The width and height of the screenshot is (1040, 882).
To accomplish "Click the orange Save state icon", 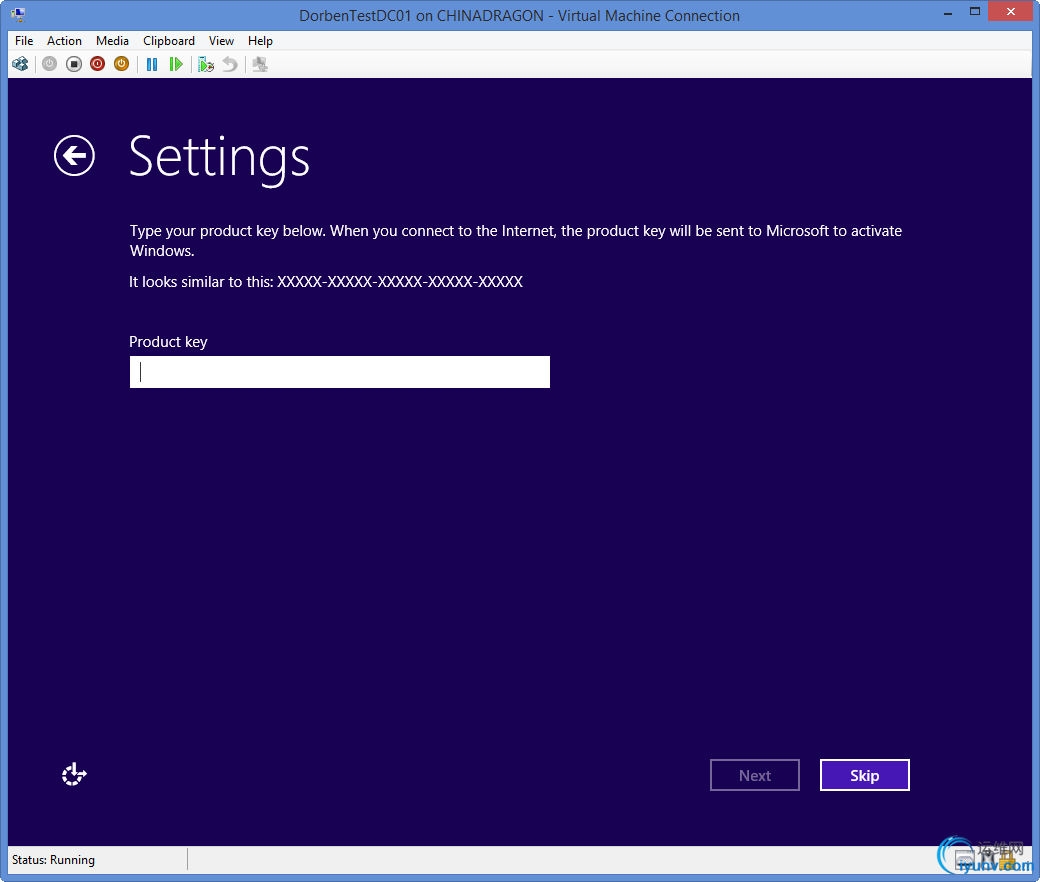I will [x=121, y=64].
